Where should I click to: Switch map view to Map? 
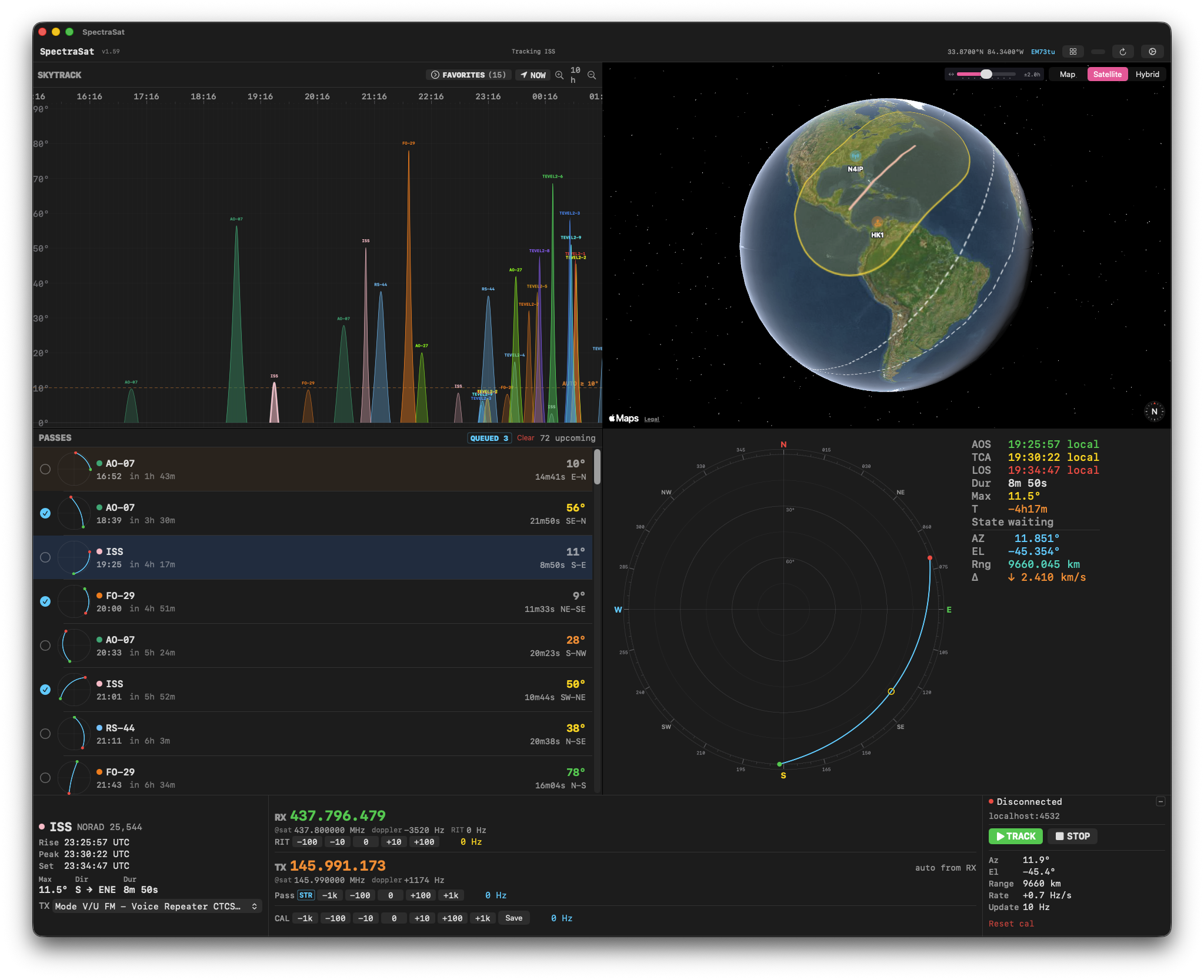click(1067, 75)
